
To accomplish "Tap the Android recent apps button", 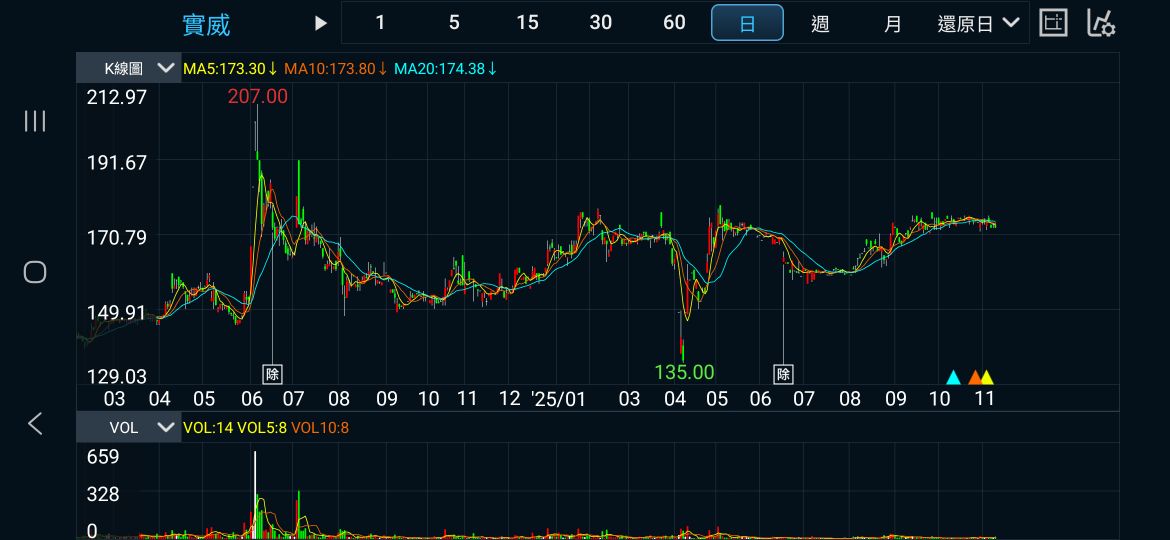I will click(x=35, y=121).
